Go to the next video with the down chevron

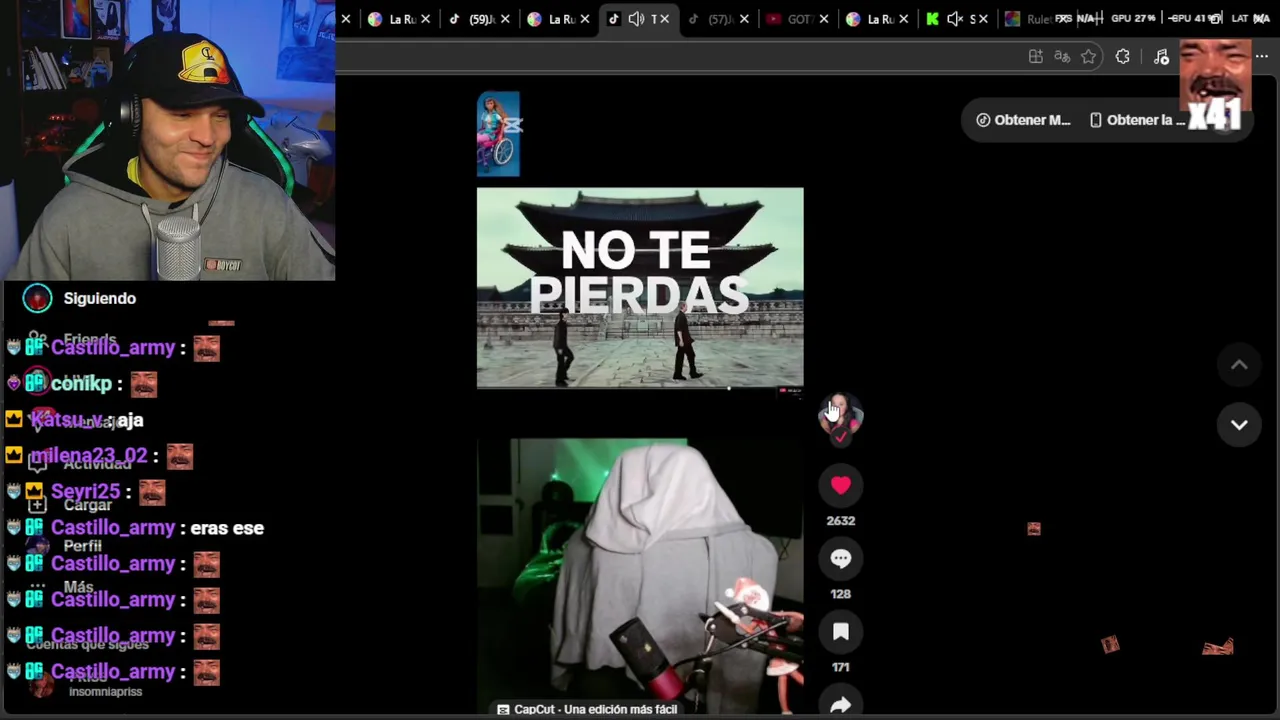1239,425
